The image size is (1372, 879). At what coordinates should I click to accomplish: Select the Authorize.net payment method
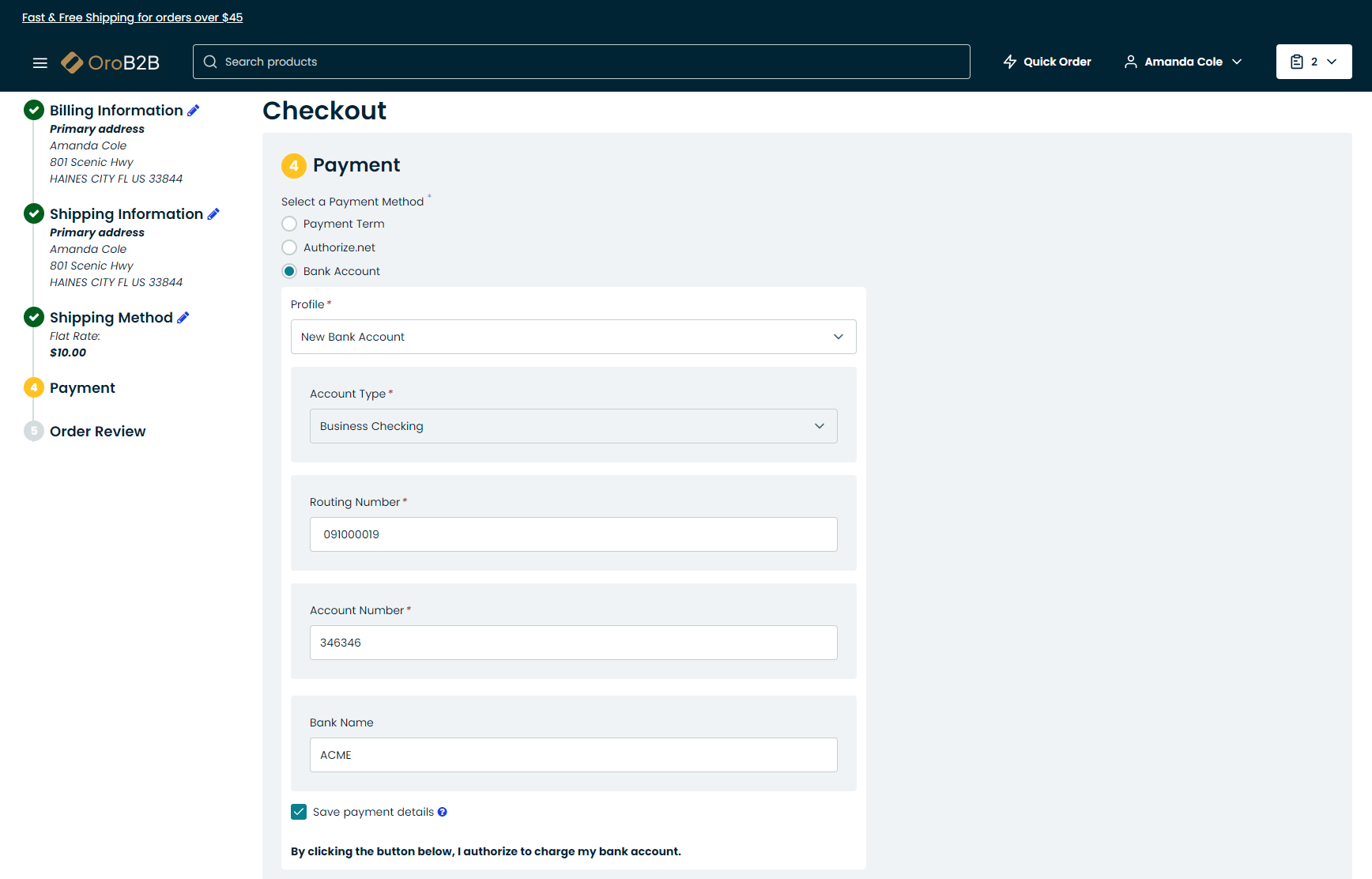[290, 247]
